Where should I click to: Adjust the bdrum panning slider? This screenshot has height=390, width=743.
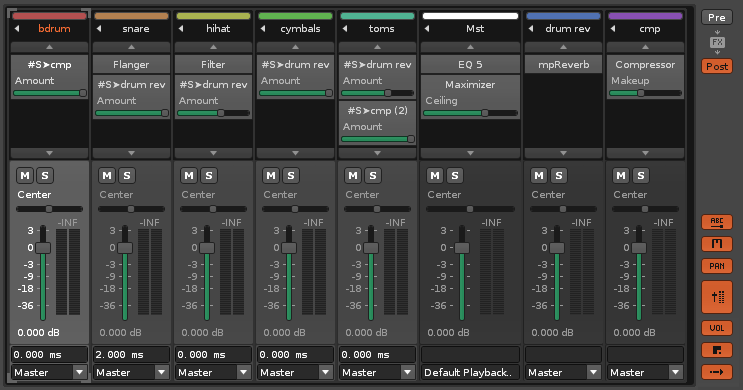coord(49,209)
